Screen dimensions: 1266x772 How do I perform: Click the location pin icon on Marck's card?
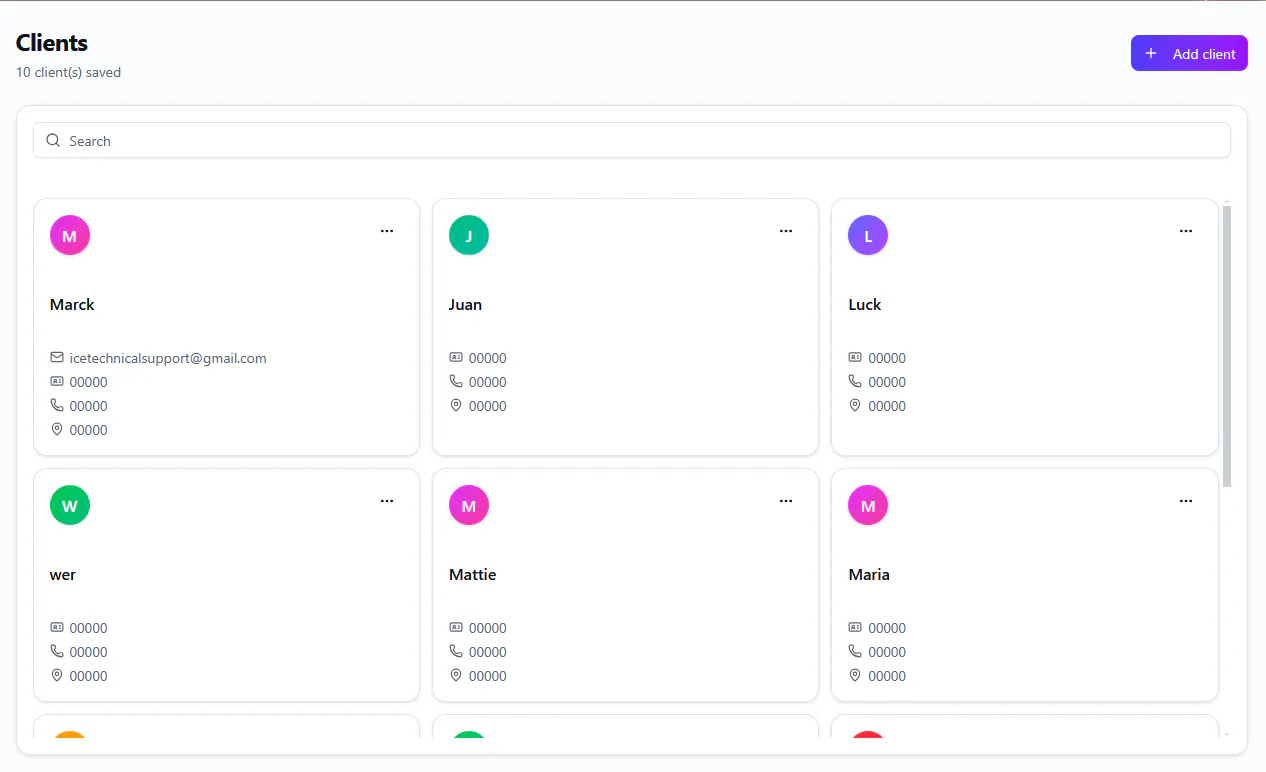point(57,429)
